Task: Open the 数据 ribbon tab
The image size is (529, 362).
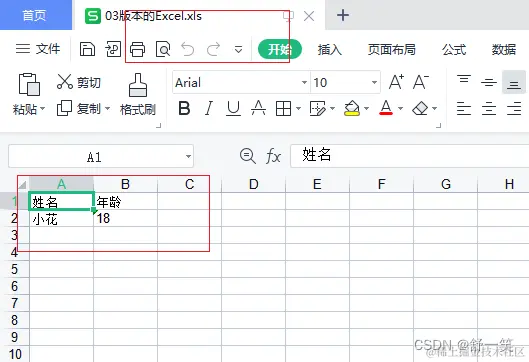Action: click(x=504, y=50)
